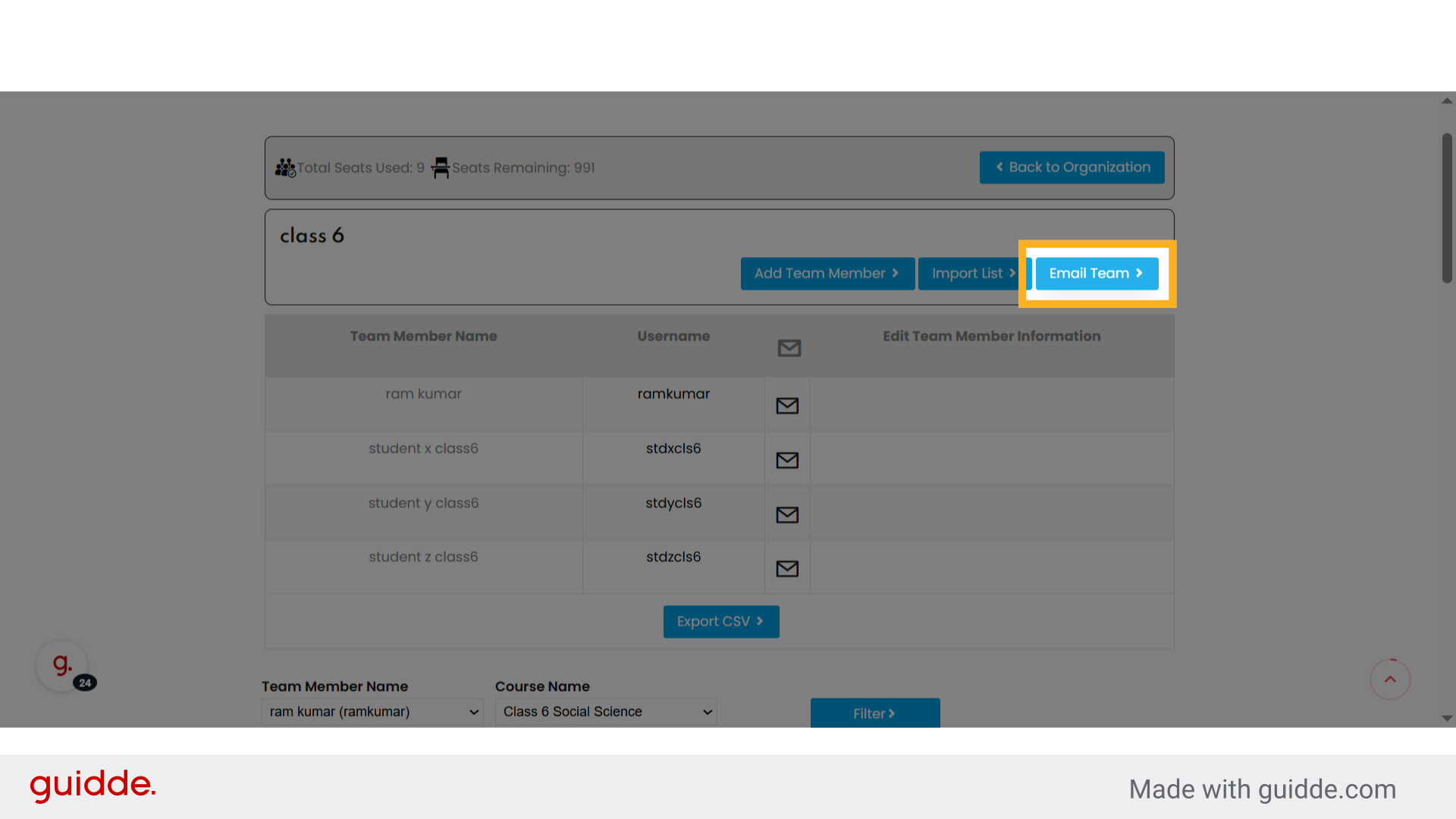This screenshot has width=1456, height=819.
Task: Click the mail icon for stdycls6 row
Action: [x=787, y=515]
